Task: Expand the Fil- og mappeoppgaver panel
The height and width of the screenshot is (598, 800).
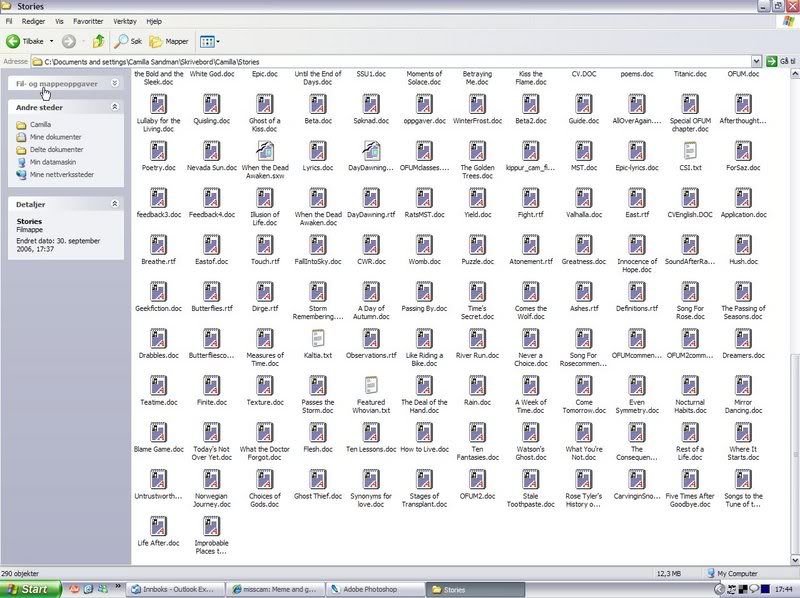Action: (114, 83)
